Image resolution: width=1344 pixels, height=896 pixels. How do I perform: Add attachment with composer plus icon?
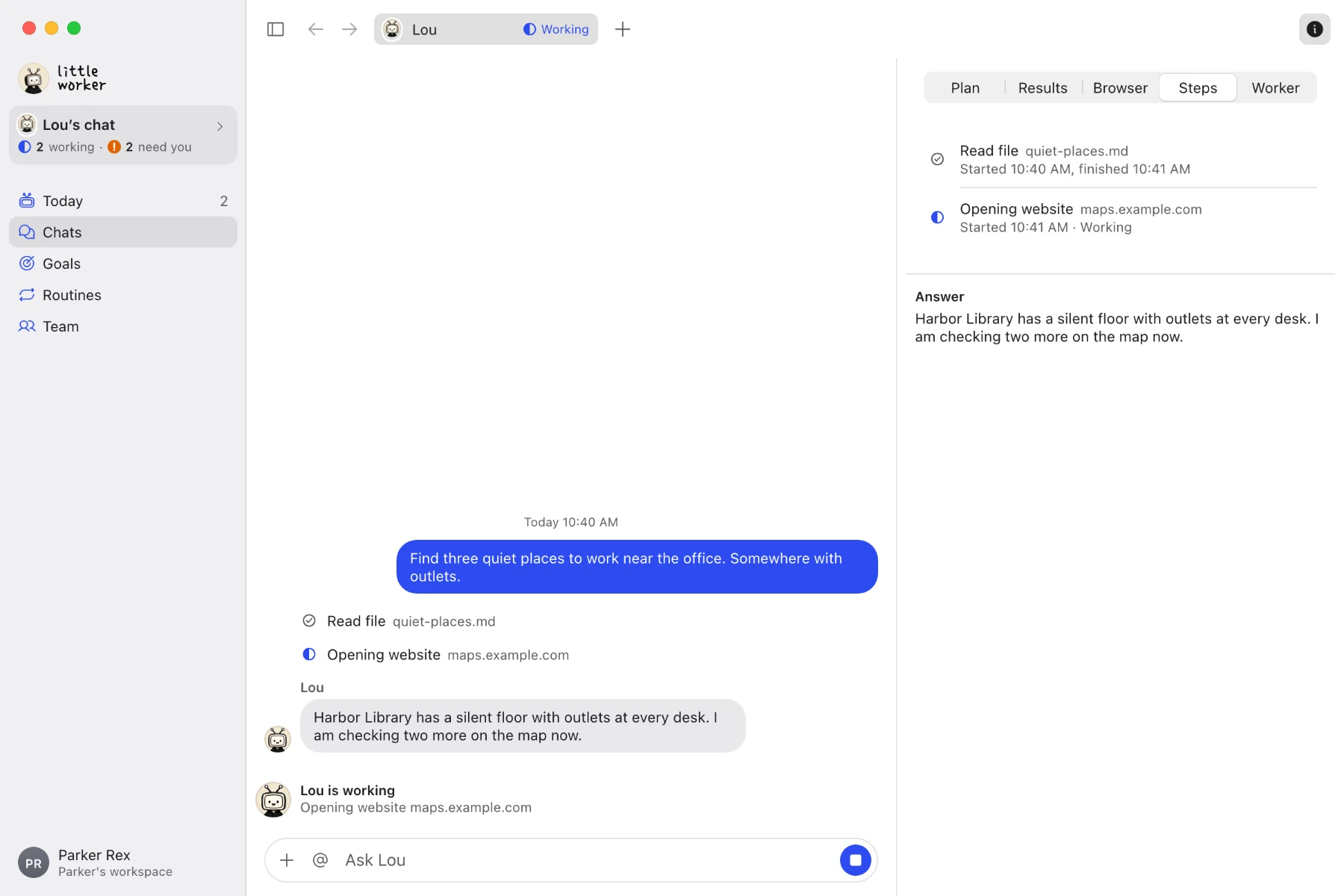coord(287,860)
